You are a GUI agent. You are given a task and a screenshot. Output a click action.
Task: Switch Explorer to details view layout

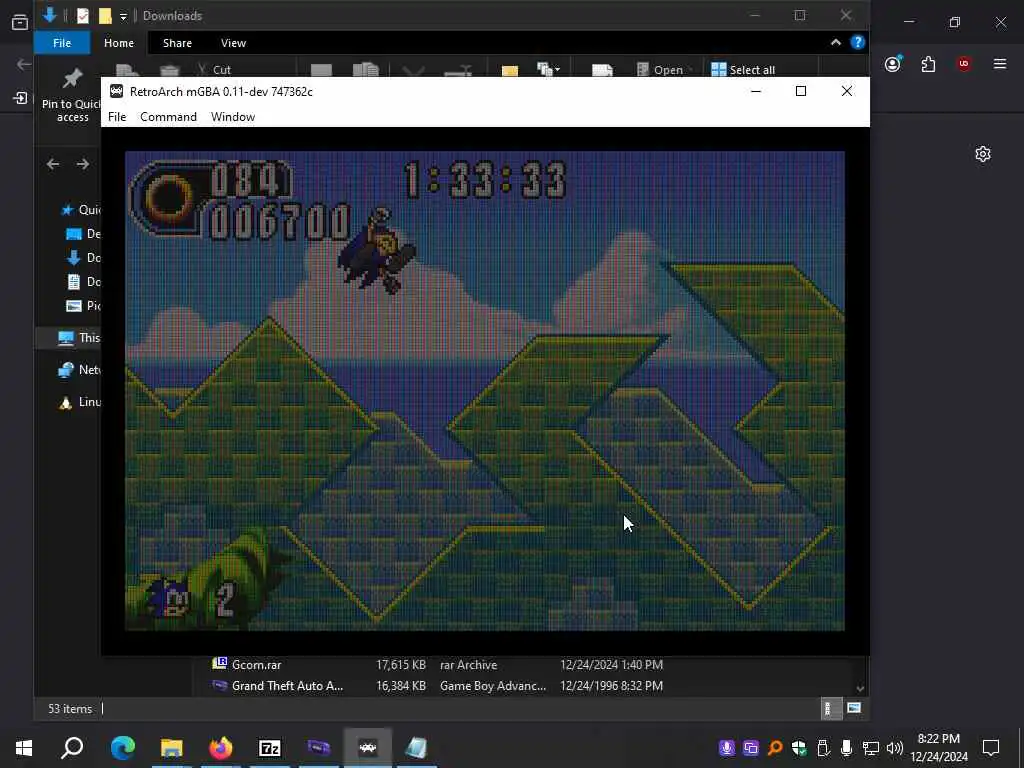click(x=829, y=709)
